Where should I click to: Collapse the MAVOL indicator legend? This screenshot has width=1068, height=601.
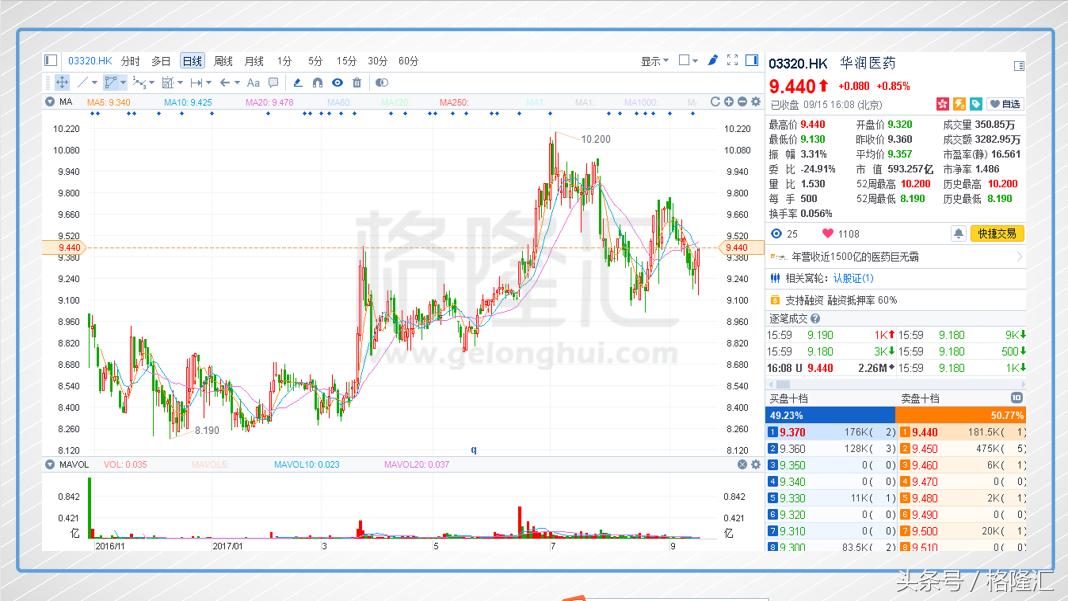click(50, 464)
